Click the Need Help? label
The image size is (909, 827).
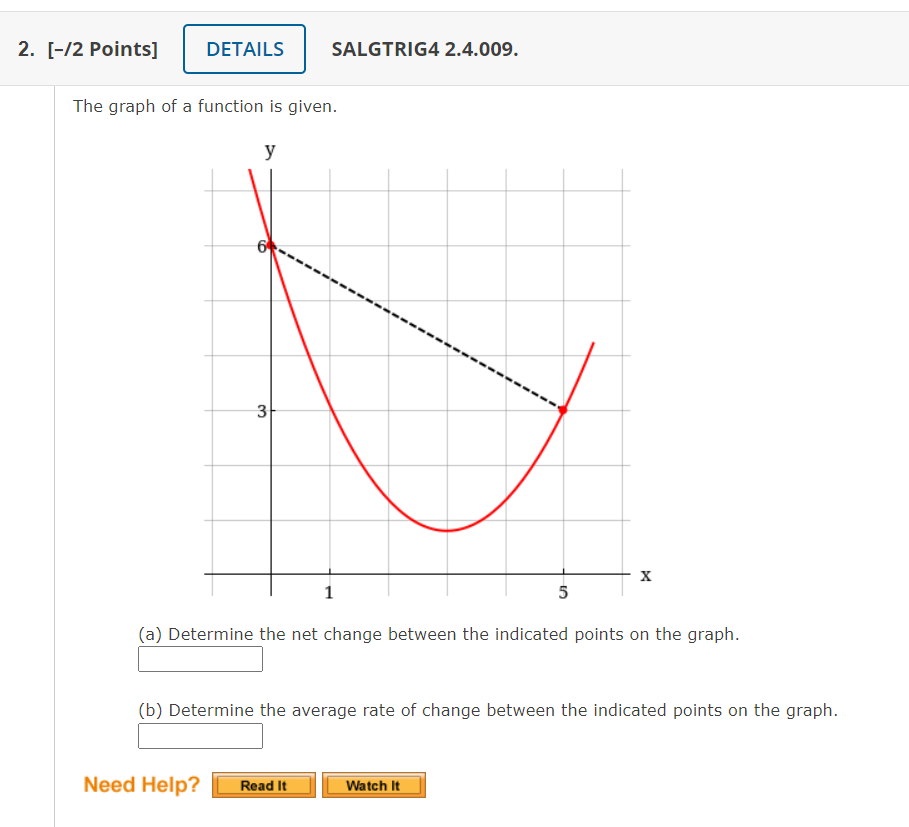(140, 784)
